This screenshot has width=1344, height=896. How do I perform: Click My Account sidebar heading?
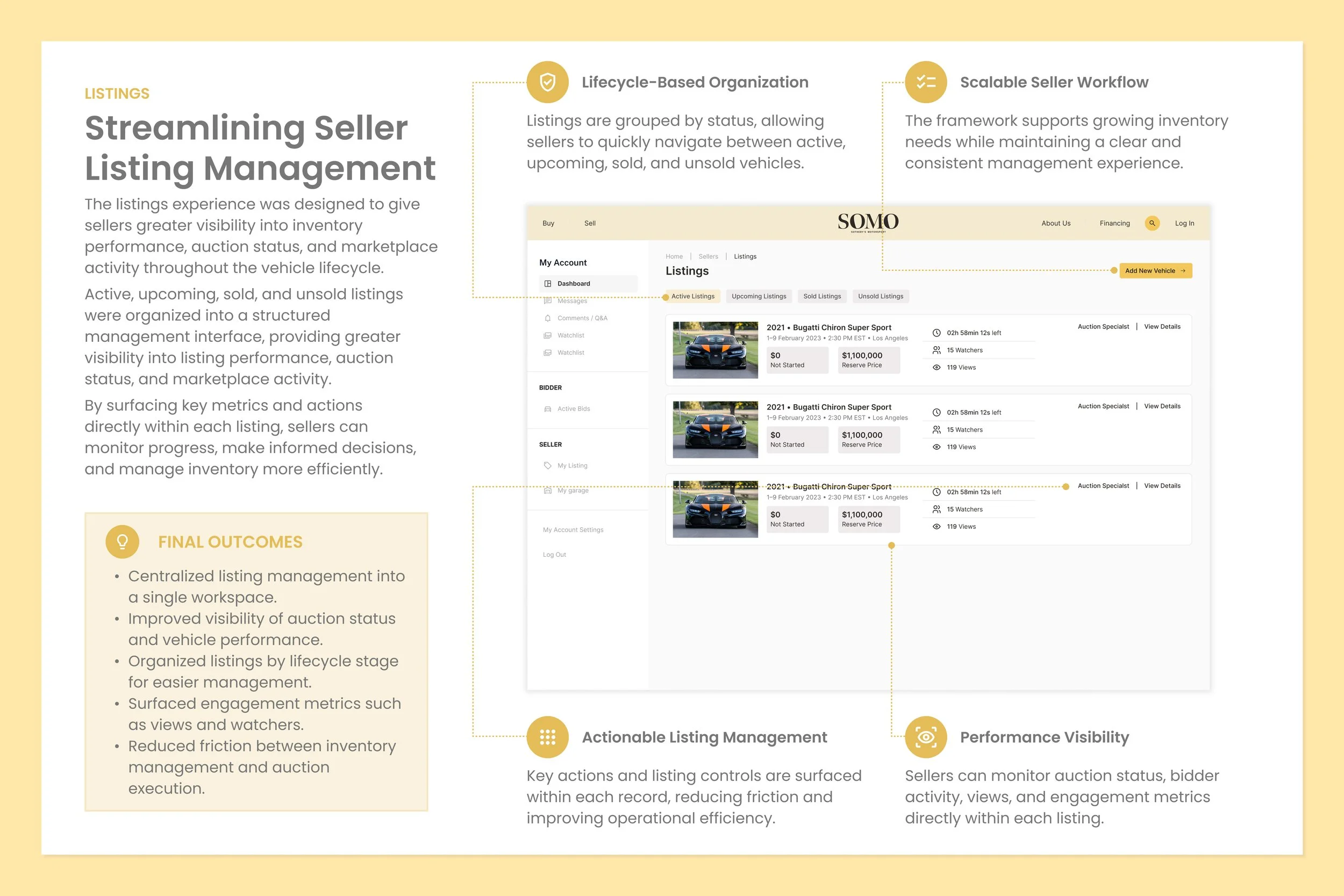click(x=562, y=263)
